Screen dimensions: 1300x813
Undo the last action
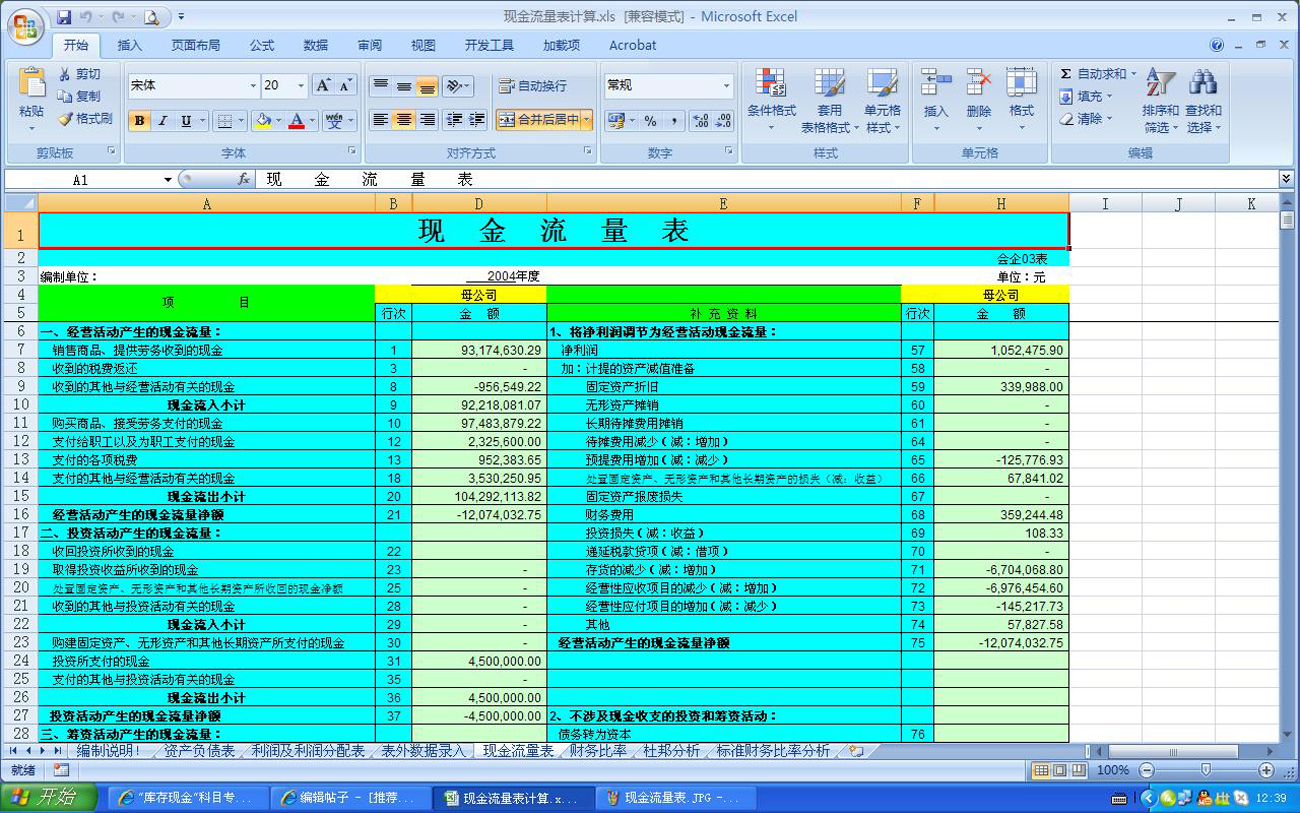pyautogui.click(x=86, y=17)
